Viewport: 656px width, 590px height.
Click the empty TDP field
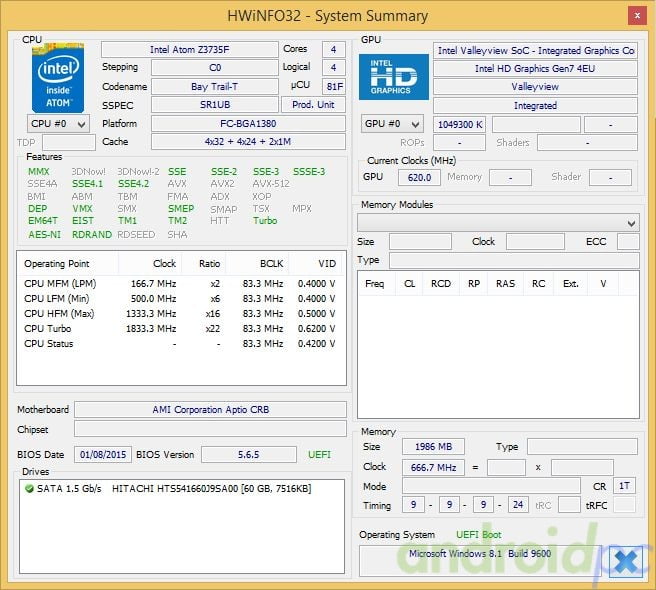click(x=69, y=142)
